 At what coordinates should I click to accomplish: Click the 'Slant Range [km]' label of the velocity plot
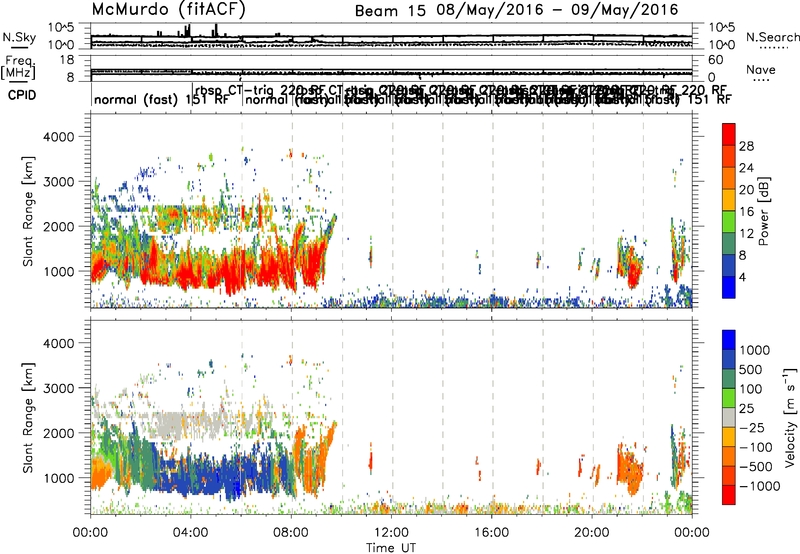click(x=28, y=418)
